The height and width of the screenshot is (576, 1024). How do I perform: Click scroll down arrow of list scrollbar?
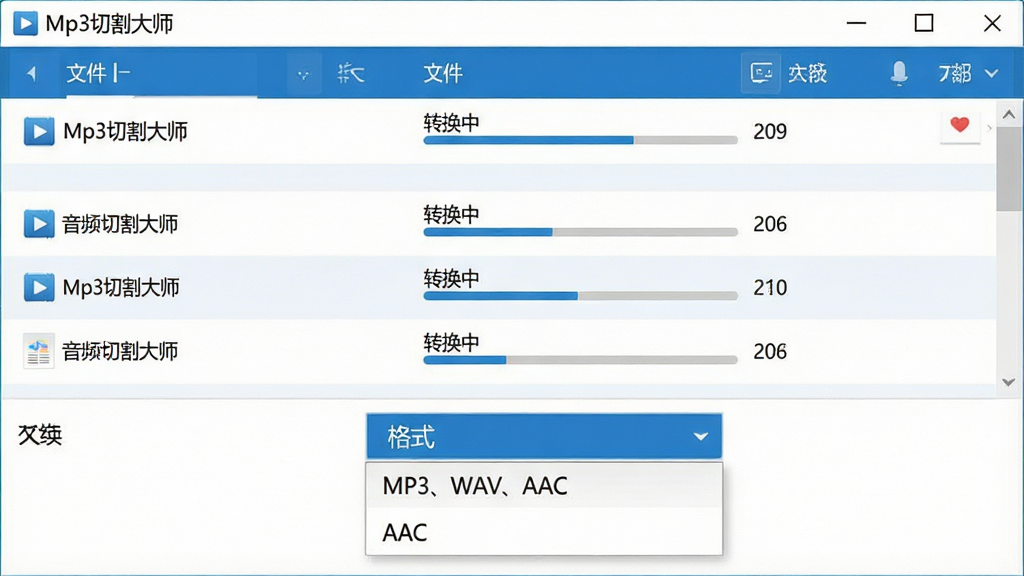(1009, 382)
